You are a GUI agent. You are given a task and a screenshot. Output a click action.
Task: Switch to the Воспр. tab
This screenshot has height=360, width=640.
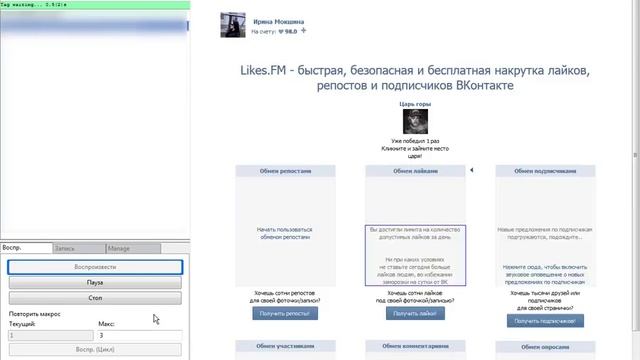[27, 248]
